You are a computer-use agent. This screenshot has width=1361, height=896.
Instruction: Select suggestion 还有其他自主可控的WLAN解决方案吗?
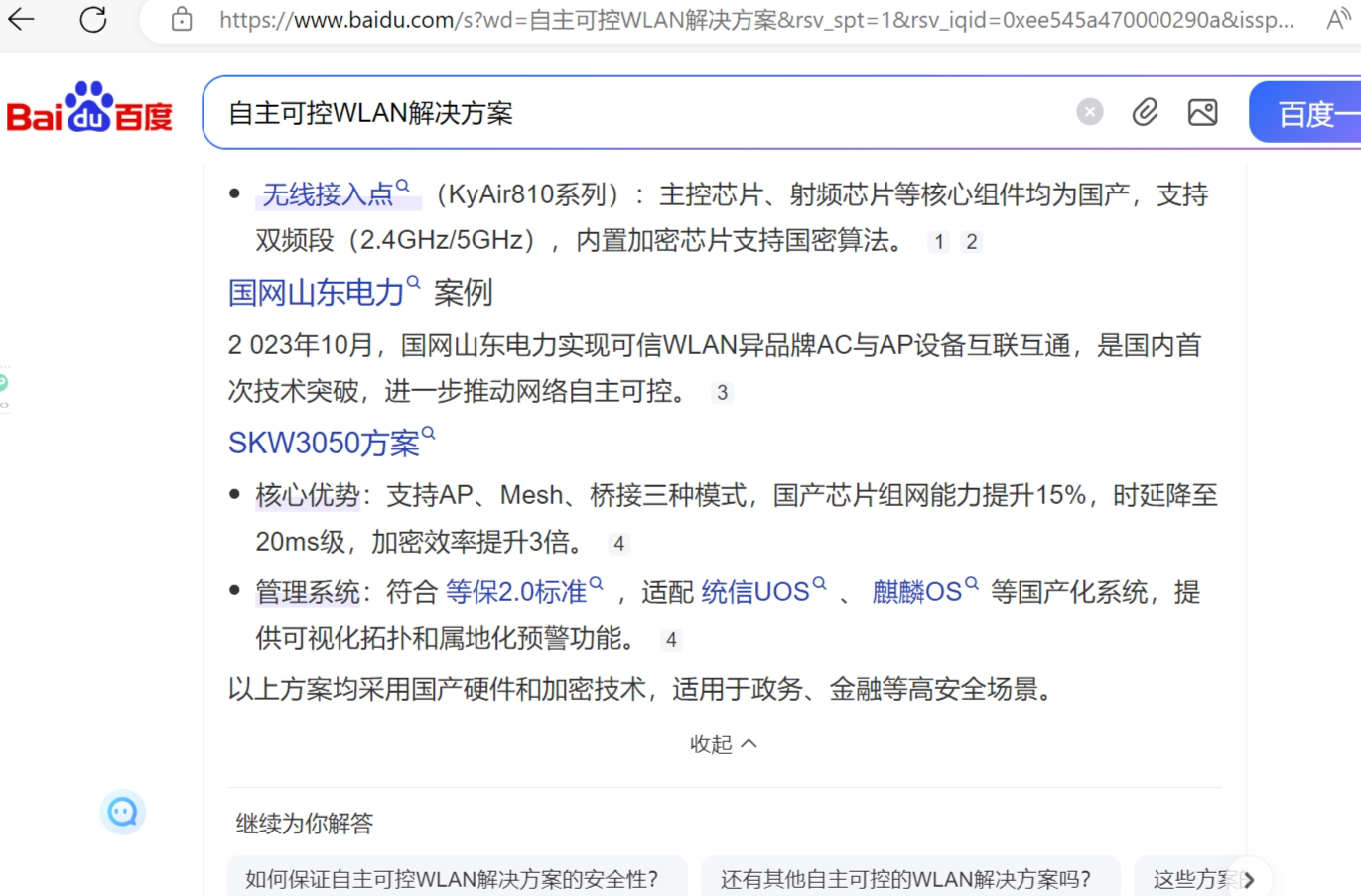click(910, 878)
